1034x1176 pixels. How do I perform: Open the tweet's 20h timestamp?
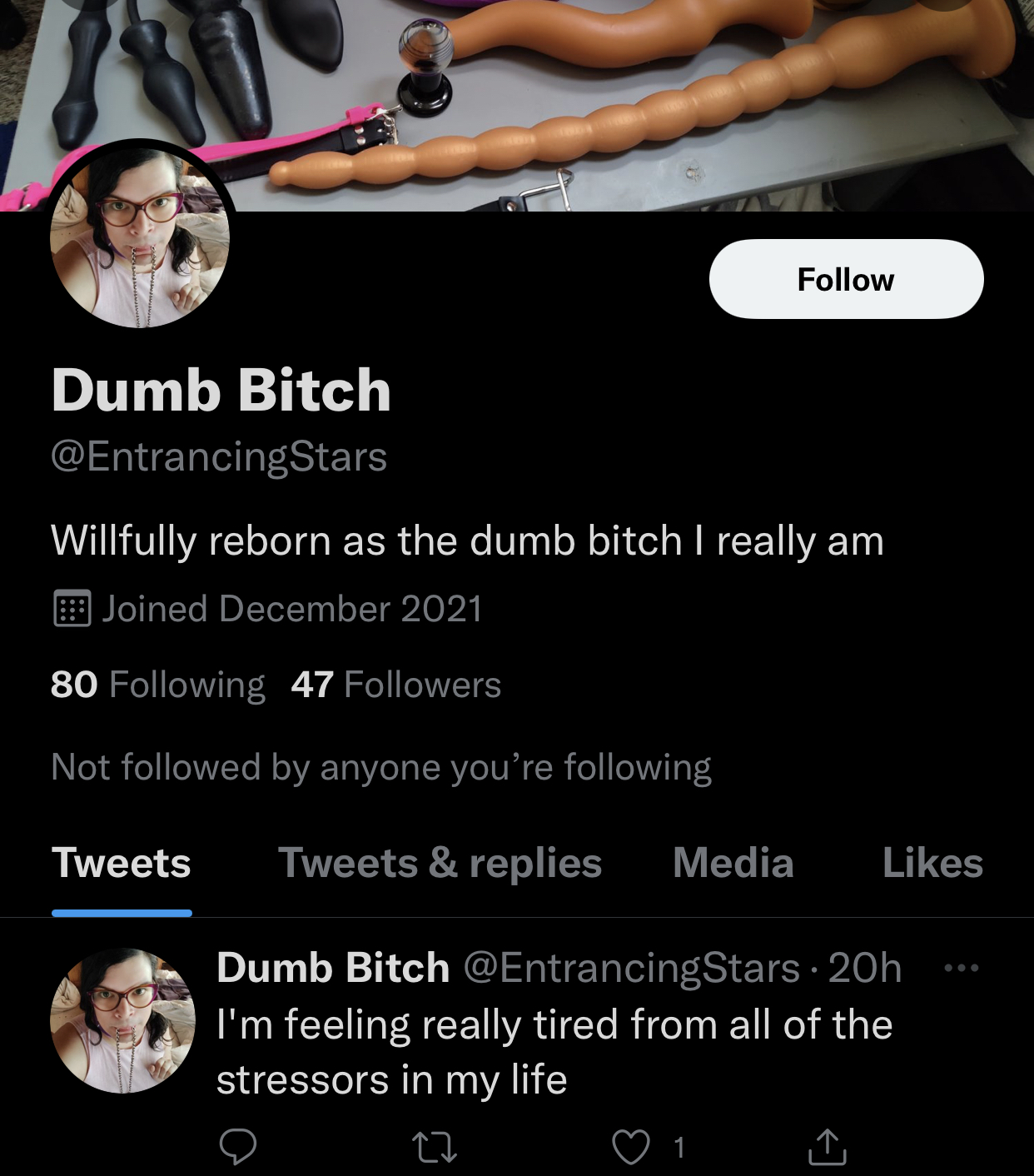(x=865, y=969)
